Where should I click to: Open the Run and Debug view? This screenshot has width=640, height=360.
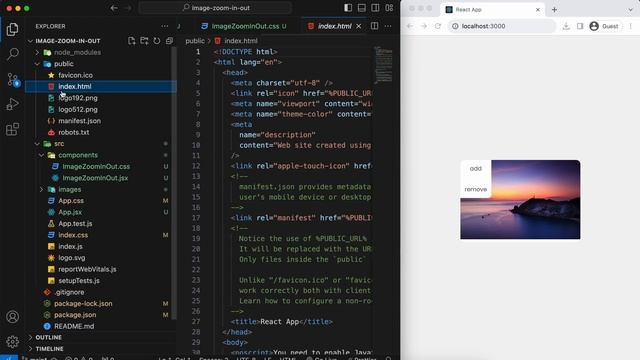click(x=12, y=104)
